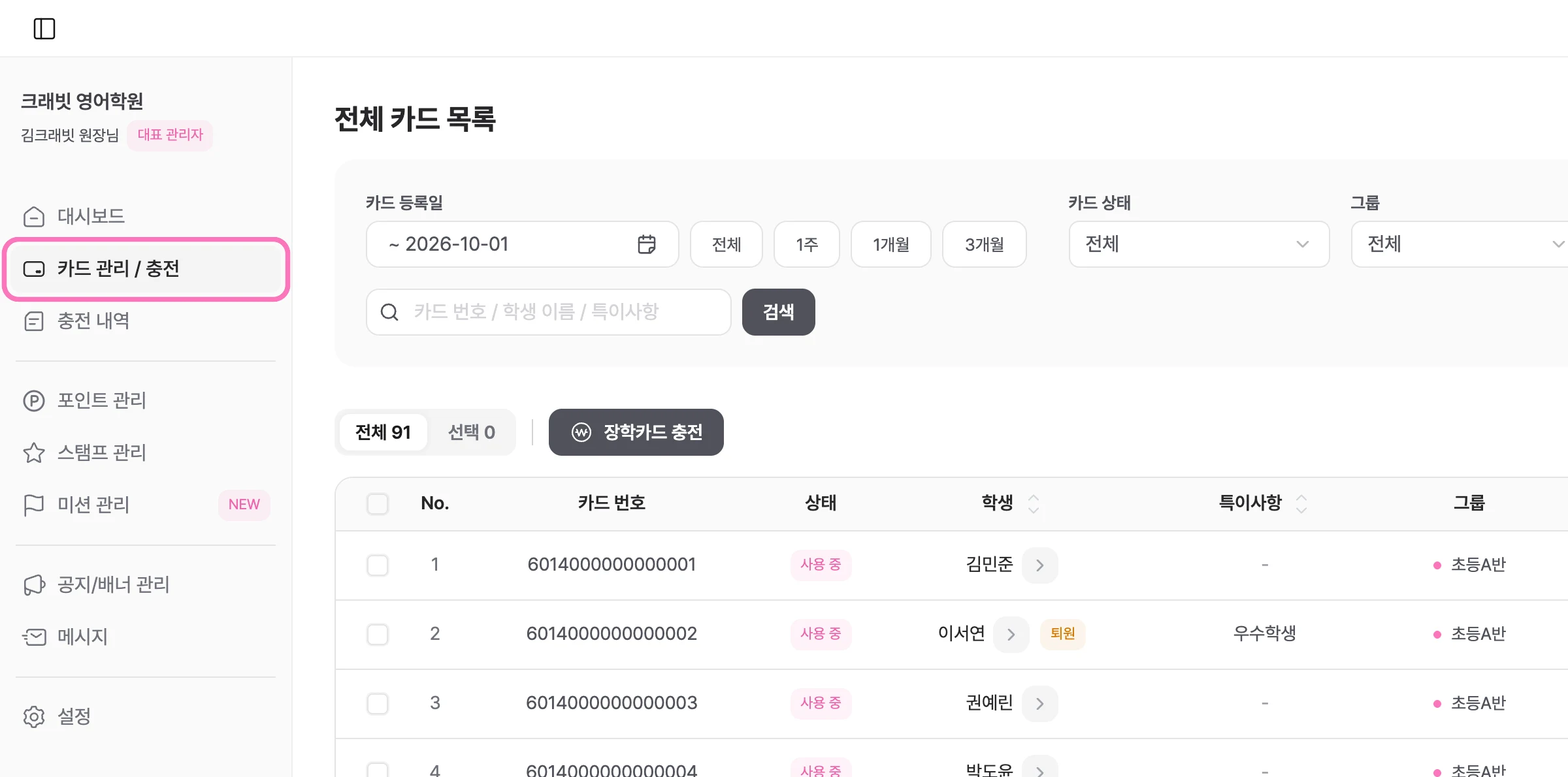Image resolution: width=1568 pixels, height=777 pixels.
Task: Click the 설정 gear icon
Action: coord(34,716)
